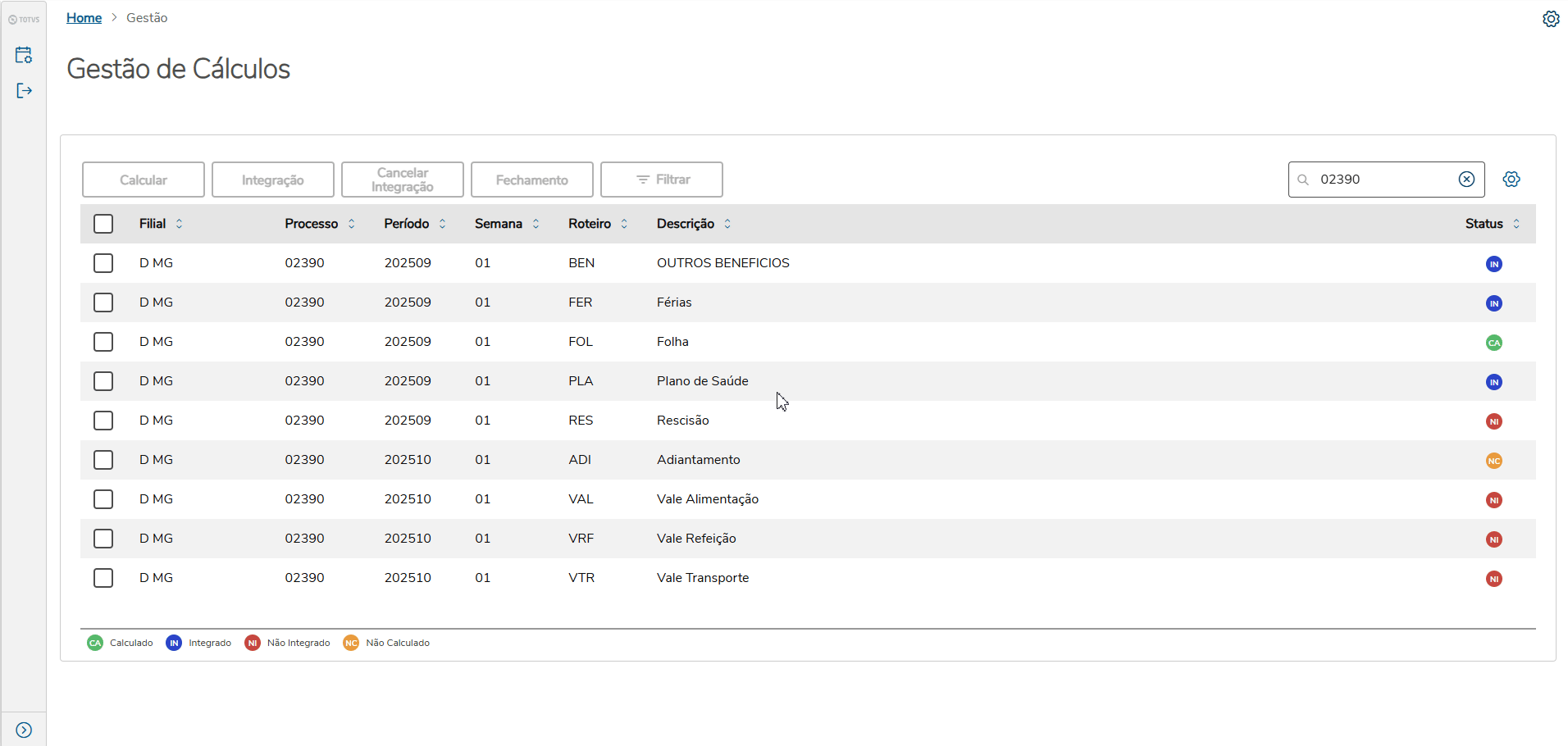This screenshot has width=1568, height=746.
Task: Check the Férias row checkbox
Action: (103, 302)
